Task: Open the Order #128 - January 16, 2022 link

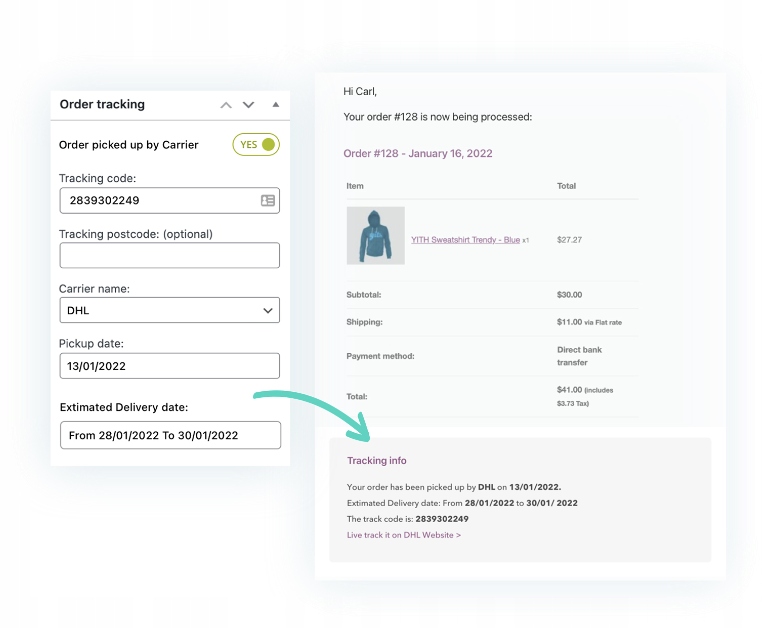Action: 417,154
